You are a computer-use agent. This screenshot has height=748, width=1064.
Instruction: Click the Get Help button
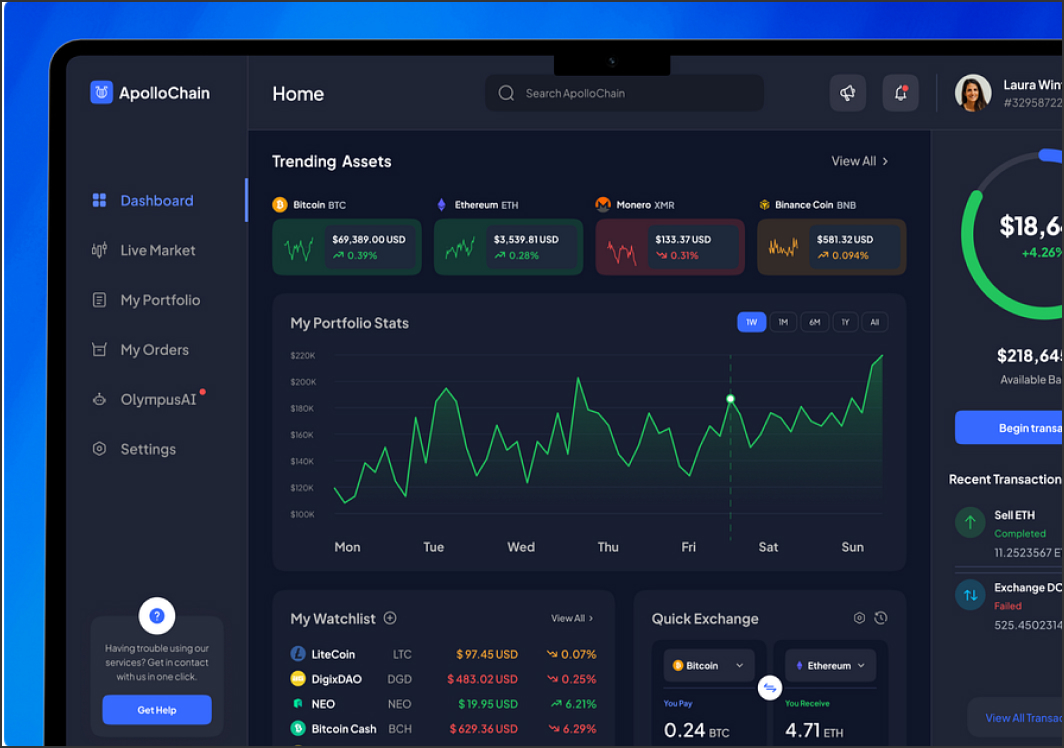(157, 710)
